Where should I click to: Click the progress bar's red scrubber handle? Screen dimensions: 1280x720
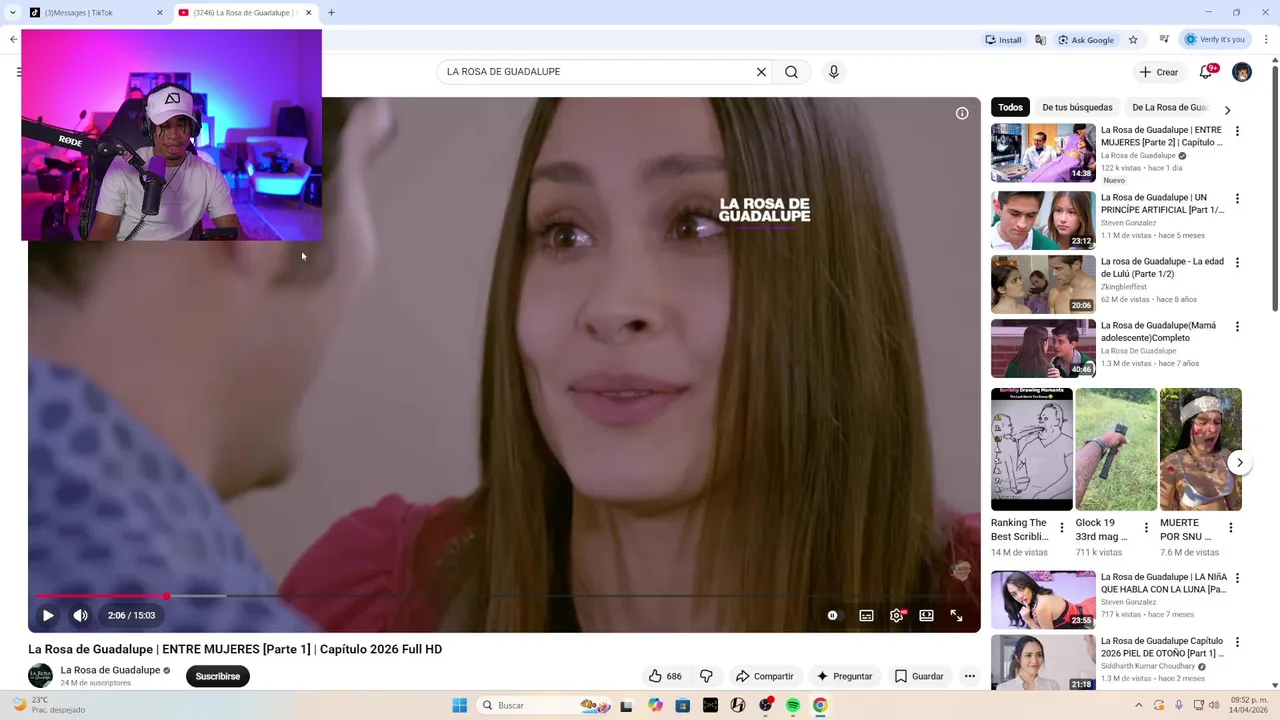[166, 596]
